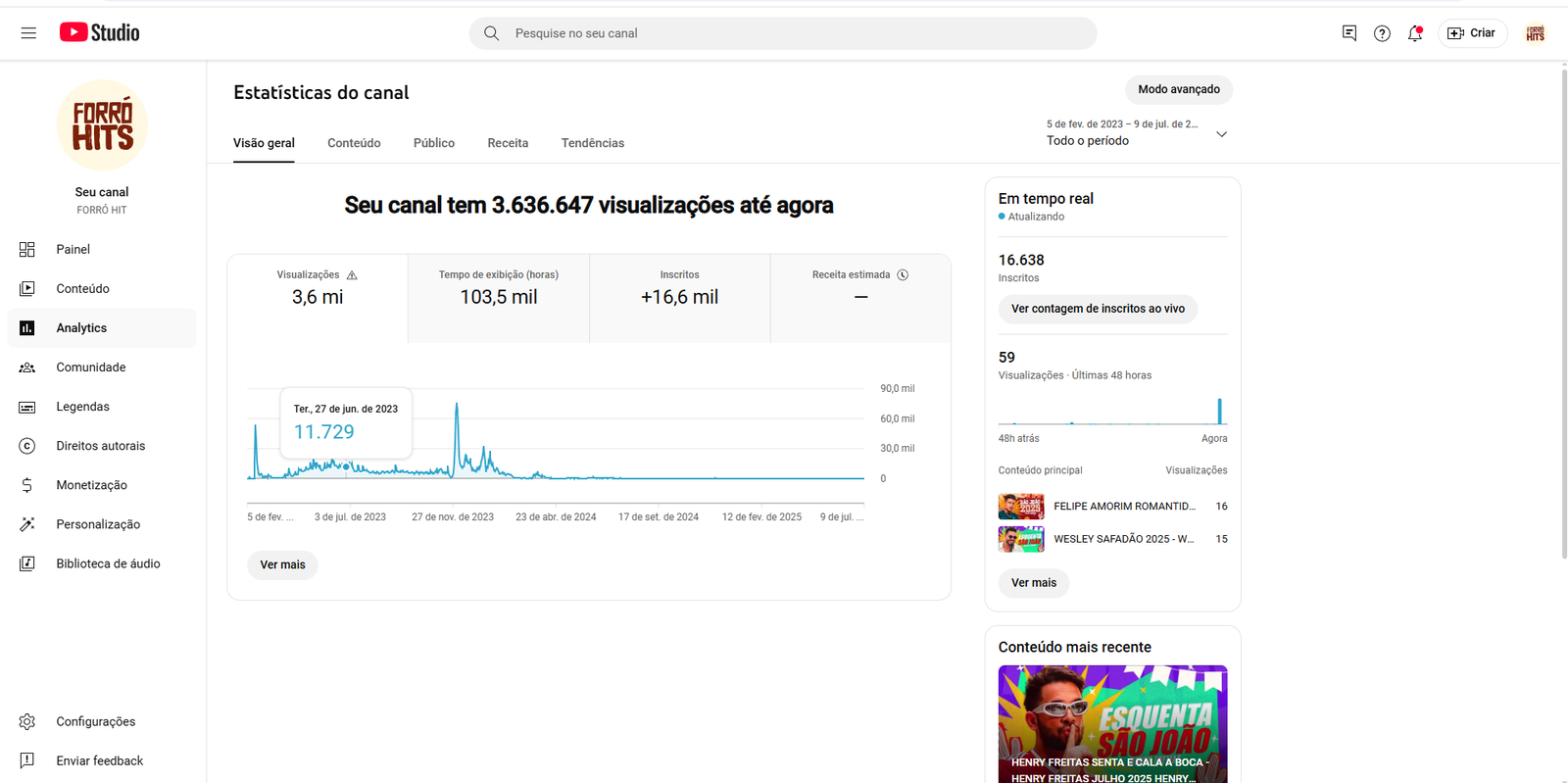This screenshot has width=1568, height=783.
Task: Click the Seu canal label
Action: (102, 192)
